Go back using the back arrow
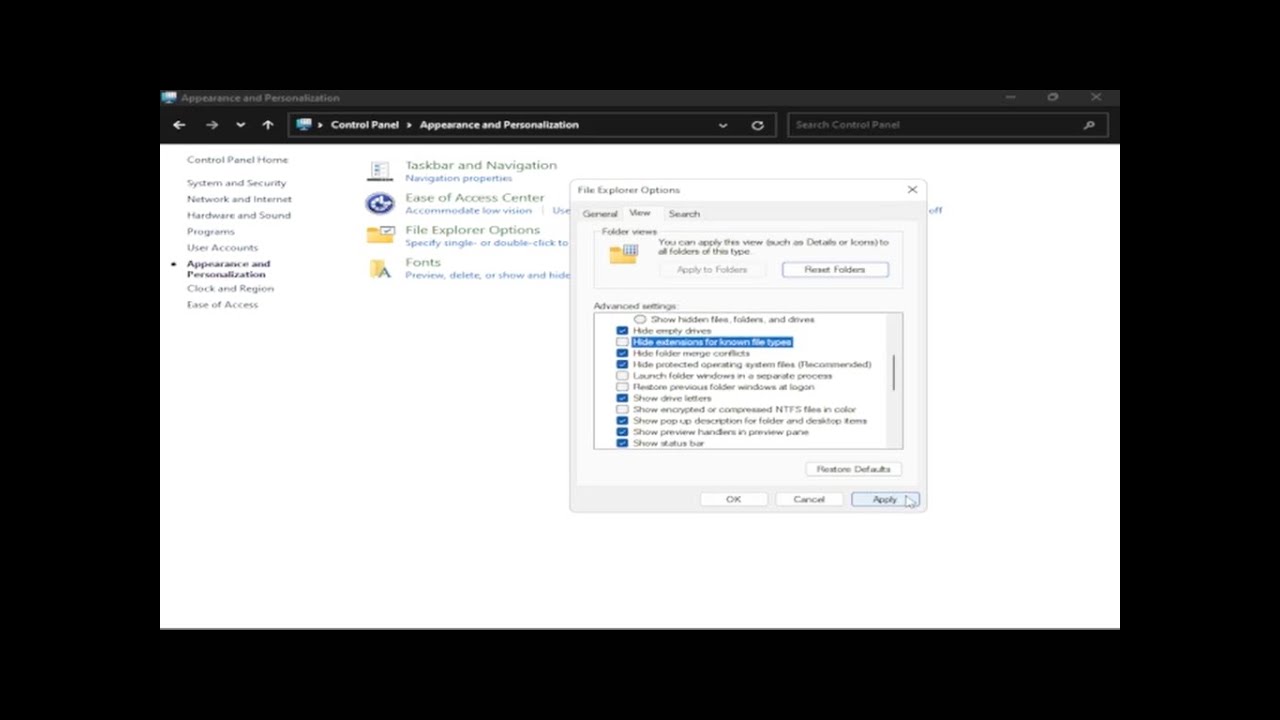Image resolution: width=1280 pixels, height=720 pixels. tap(179, 125)
